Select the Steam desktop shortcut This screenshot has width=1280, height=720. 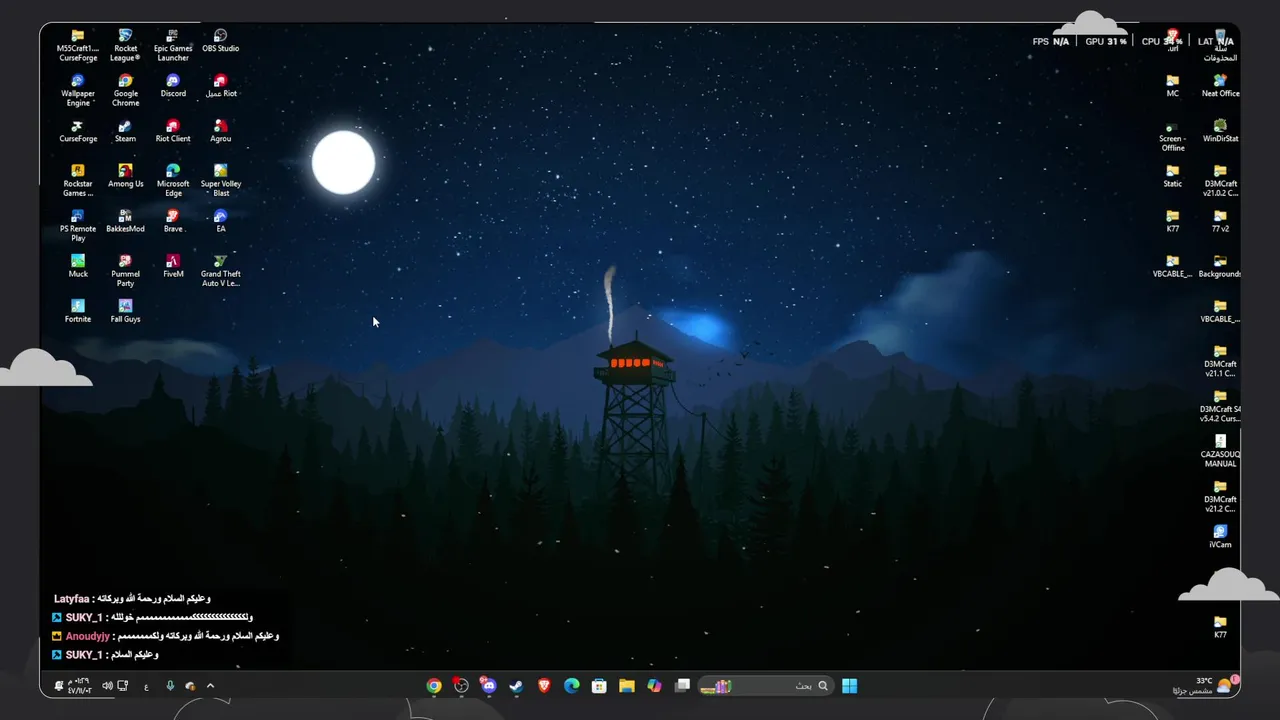click(x=125, y=131)
